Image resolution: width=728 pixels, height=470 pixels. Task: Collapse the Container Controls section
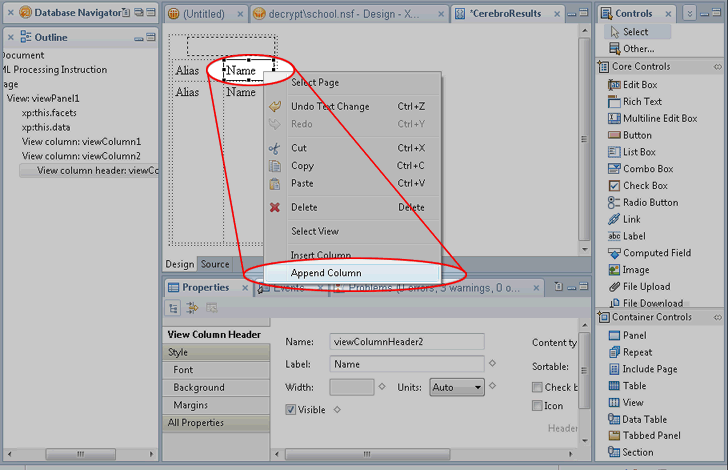coord(718,318)
